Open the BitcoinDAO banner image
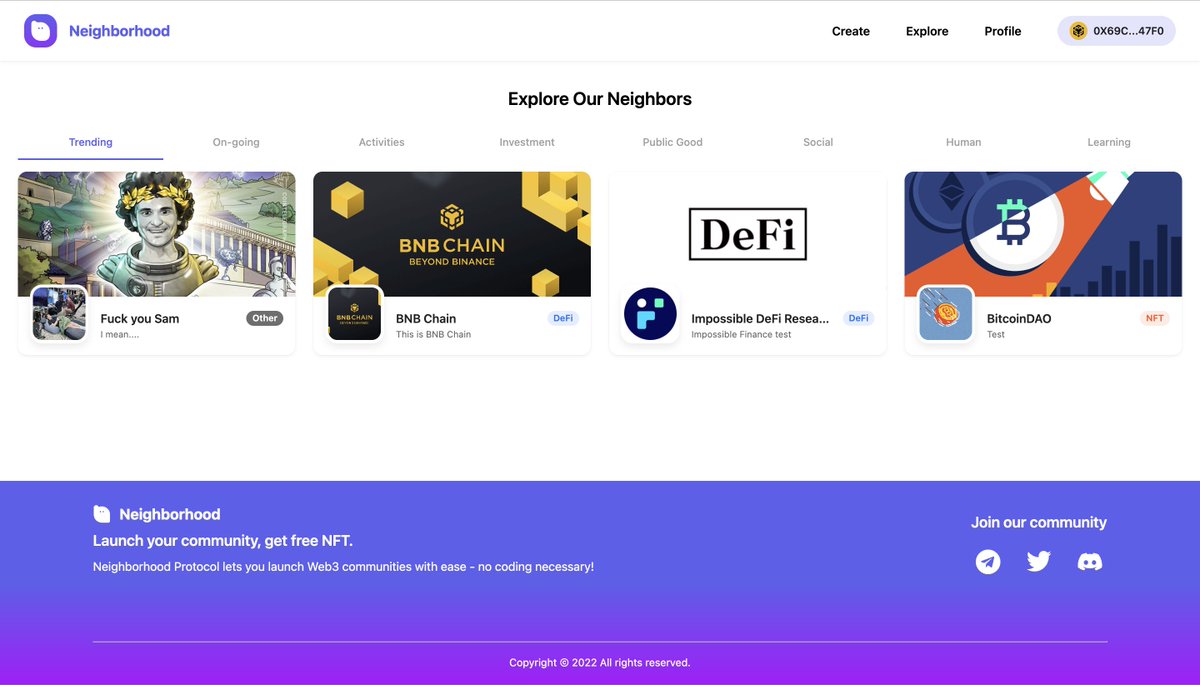The width and height of the screenshot is (1200, 685). point(1043,234)
